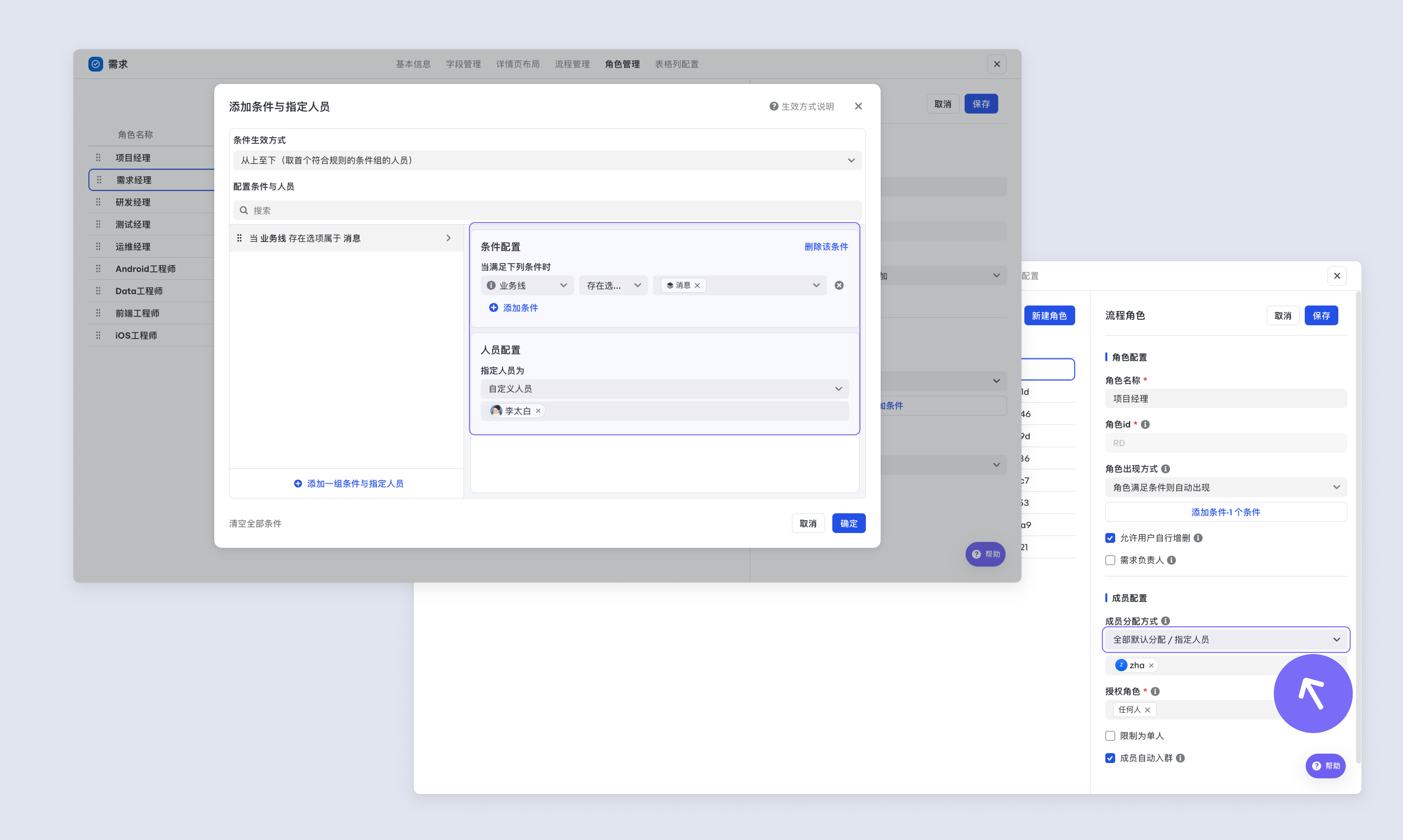
Task: Click the info icon next to 成员分配方式
Action: [x=1165, y=621]
